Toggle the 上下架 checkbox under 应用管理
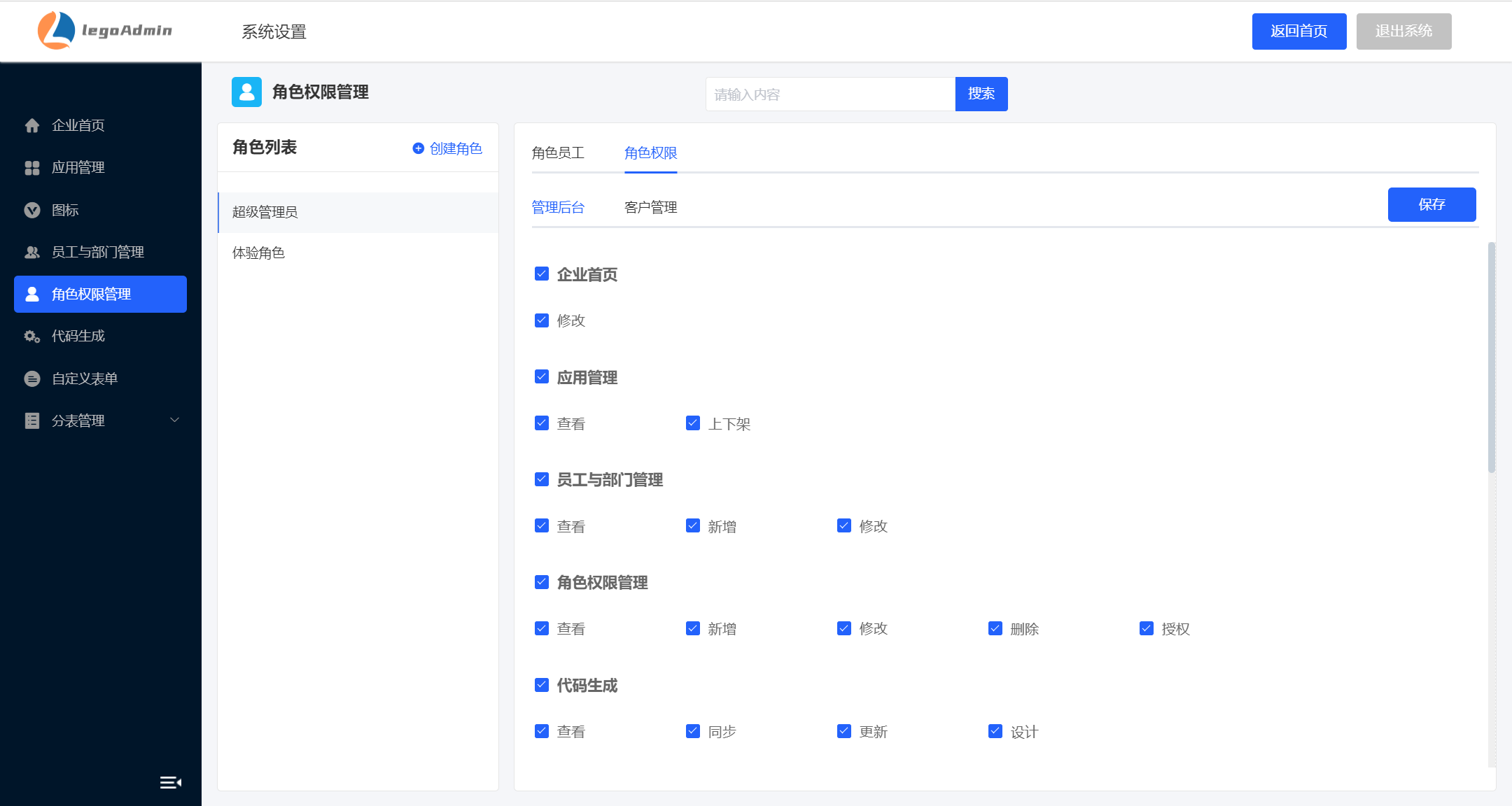The height and width of the screenshot is (806, 1512). tap(692, 423)
